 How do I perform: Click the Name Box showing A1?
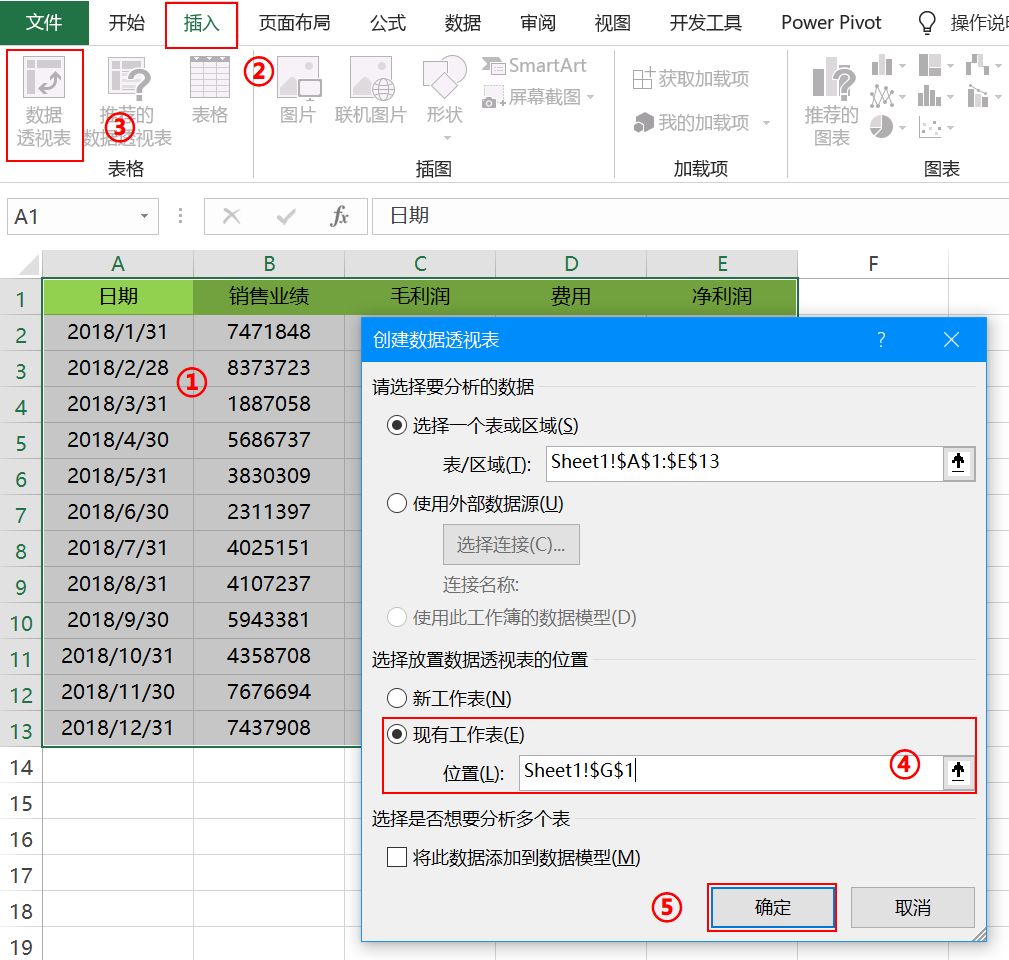click(x=82, y=216)
